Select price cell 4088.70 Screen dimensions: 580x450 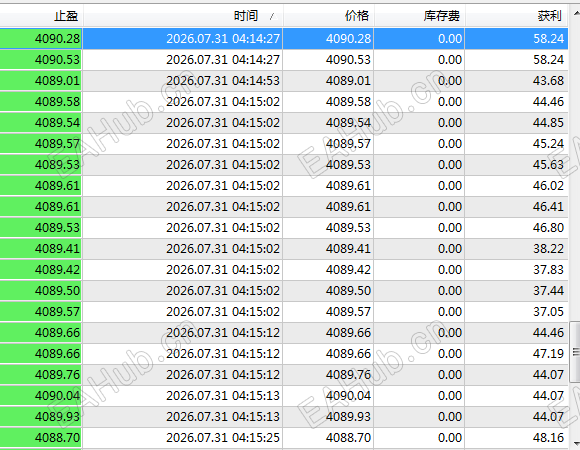pos(328,438)
